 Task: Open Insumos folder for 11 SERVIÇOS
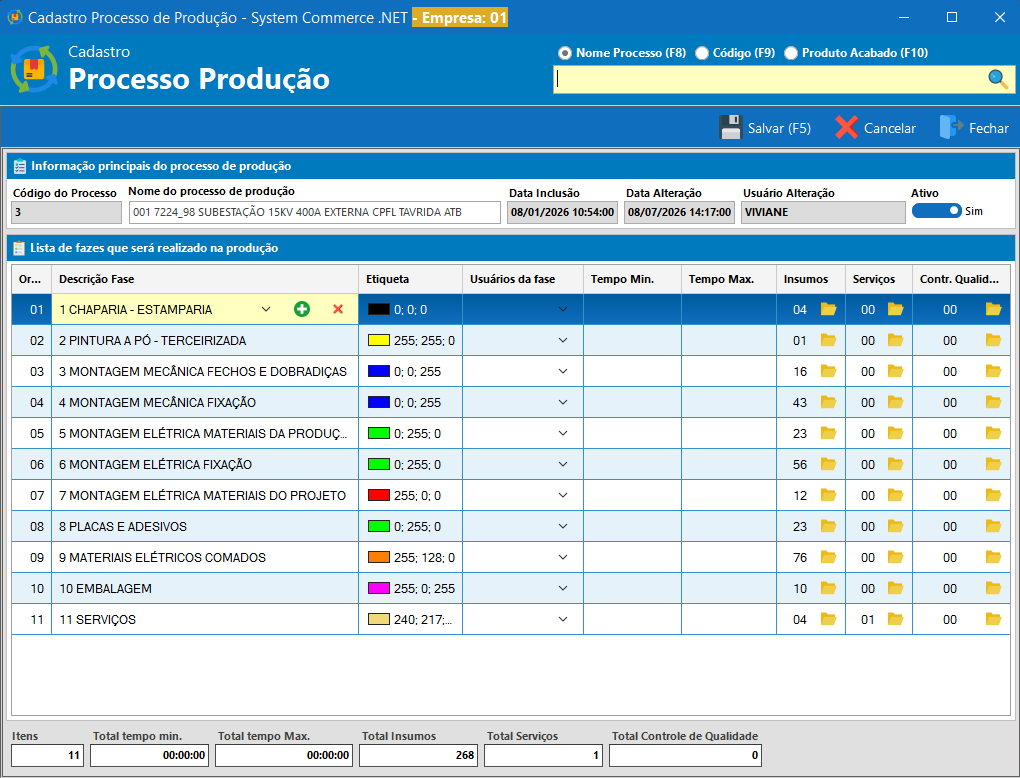(828, 619)
